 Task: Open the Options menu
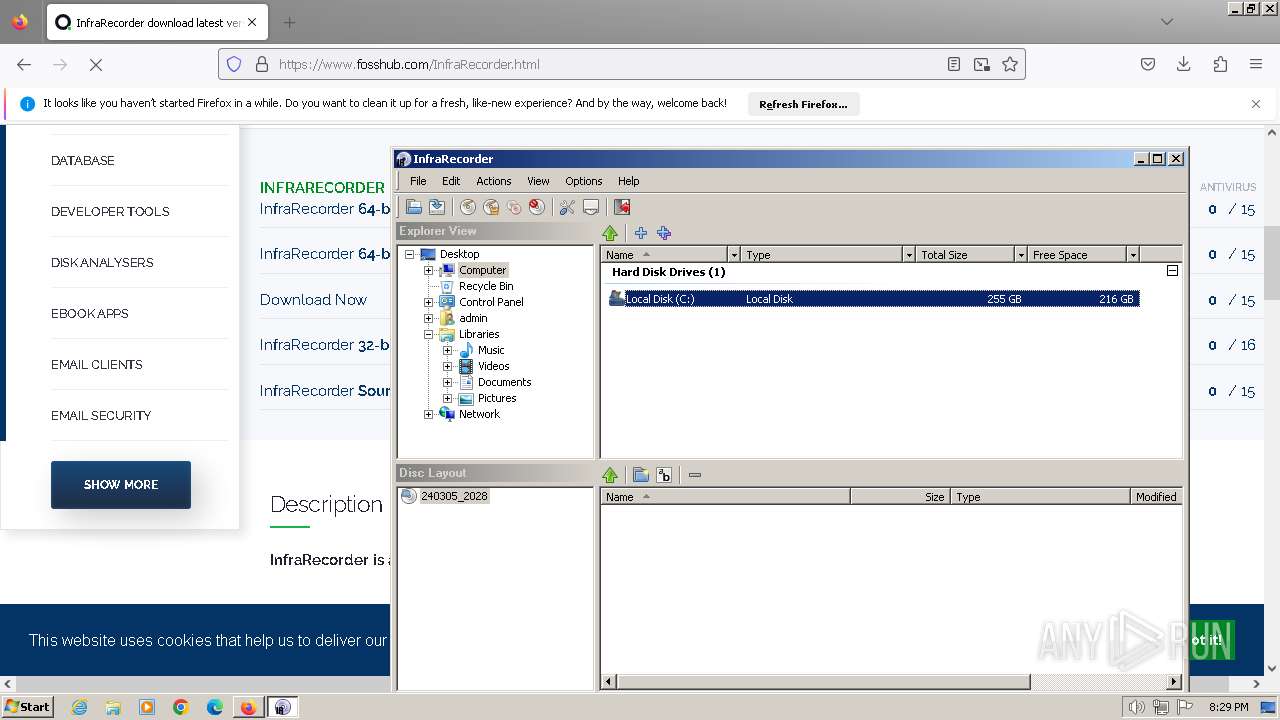click(583, 181)
